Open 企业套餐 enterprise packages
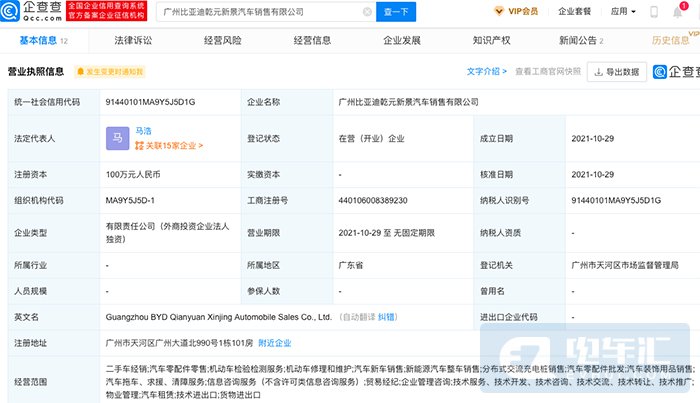 [575, 11]
